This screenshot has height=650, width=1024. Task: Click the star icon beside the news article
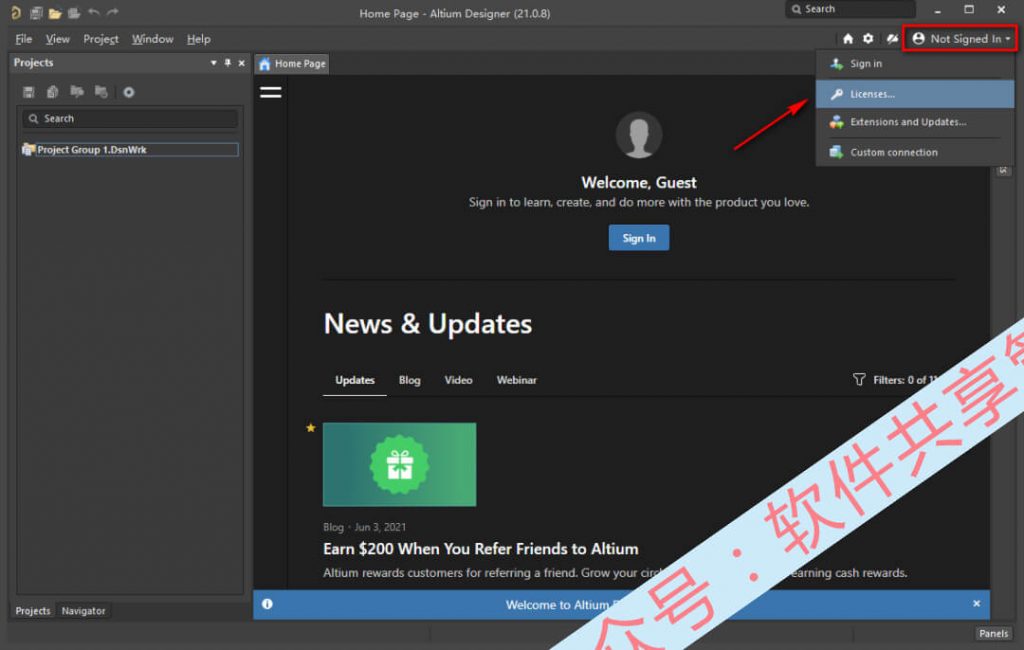coord(311,428)
